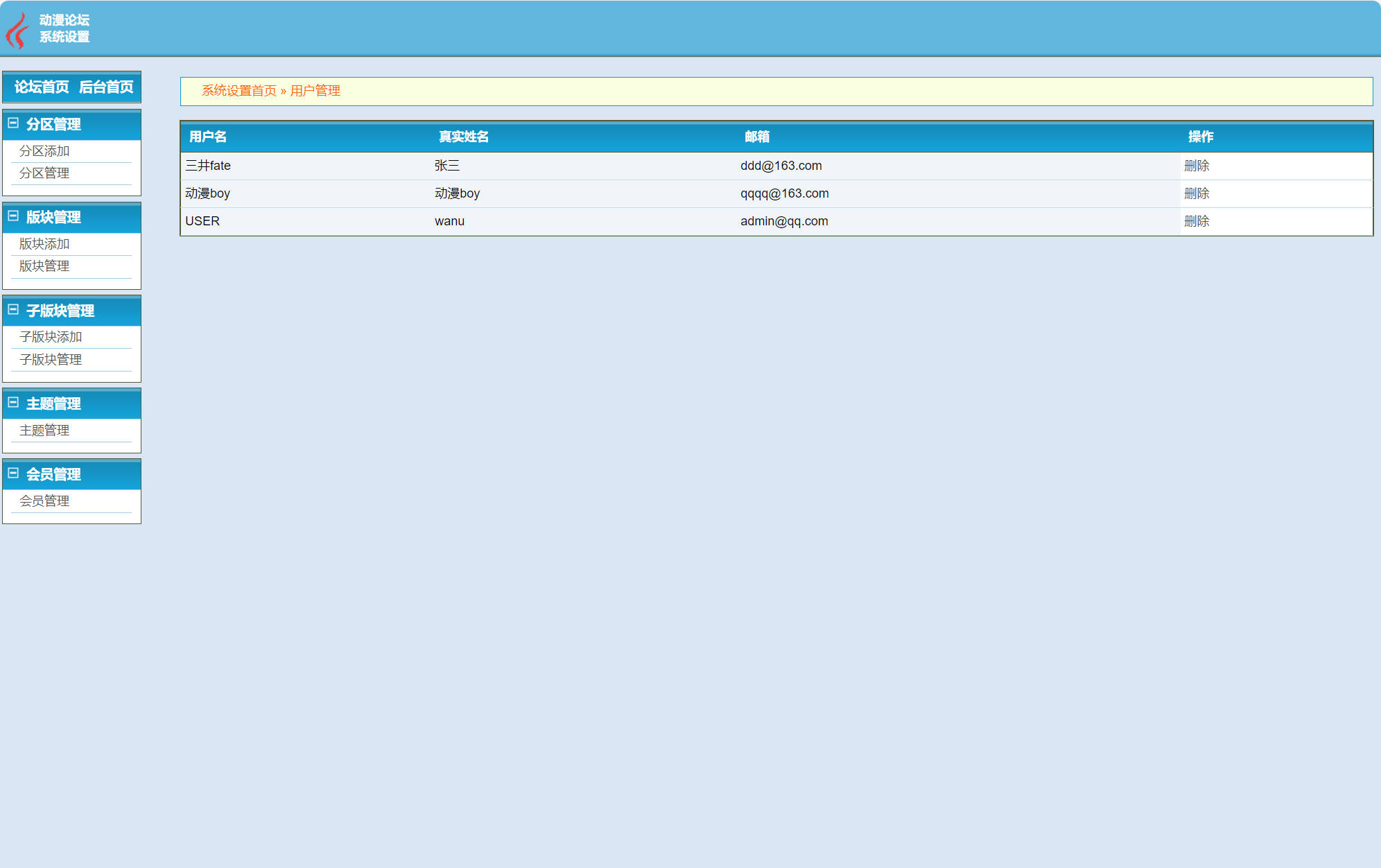Open 版块管理 sidebar link
The image size is (1381, 868).
[x=44, y=266]
